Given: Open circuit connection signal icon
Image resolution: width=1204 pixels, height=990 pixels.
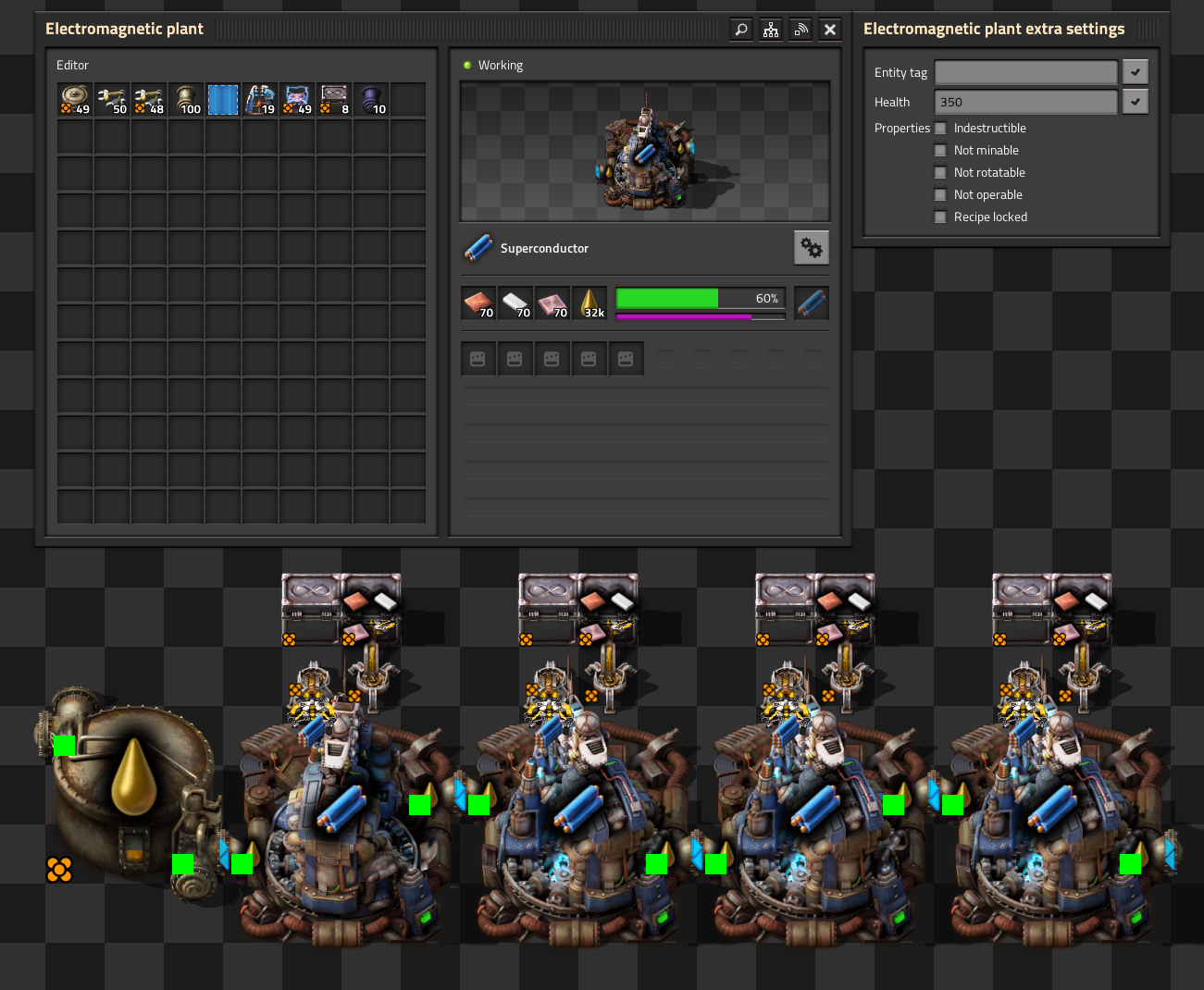Looking at the screenshot, I should (x=801, y=30).
